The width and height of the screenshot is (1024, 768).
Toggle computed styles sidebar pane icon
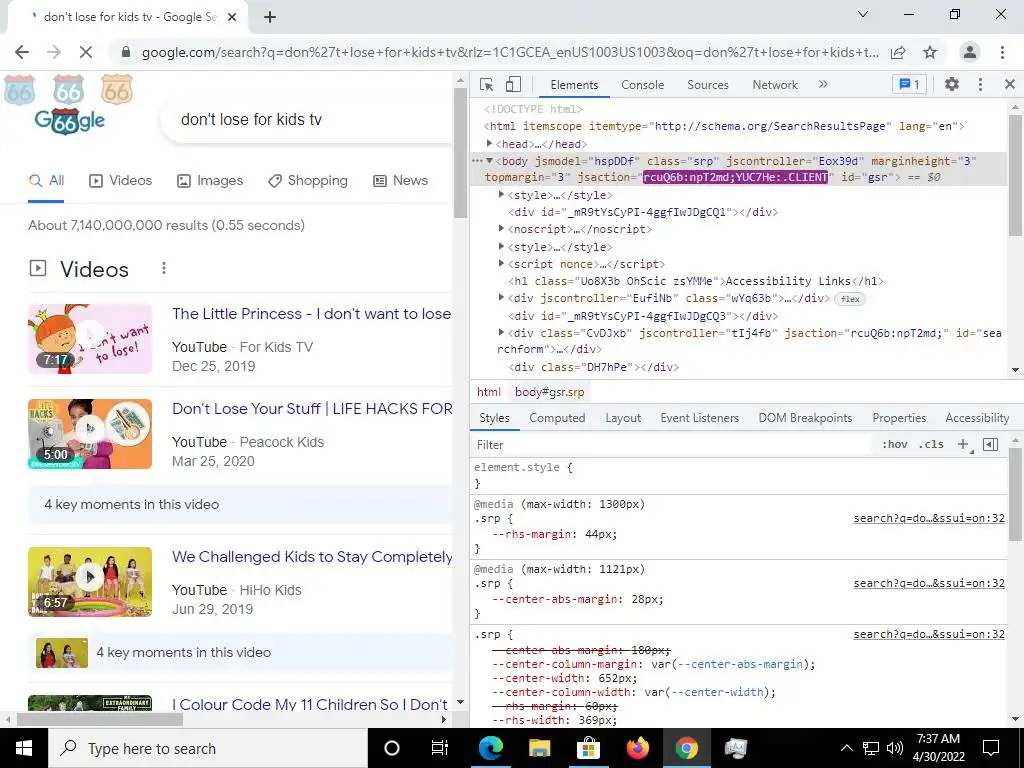coord(991,445)
